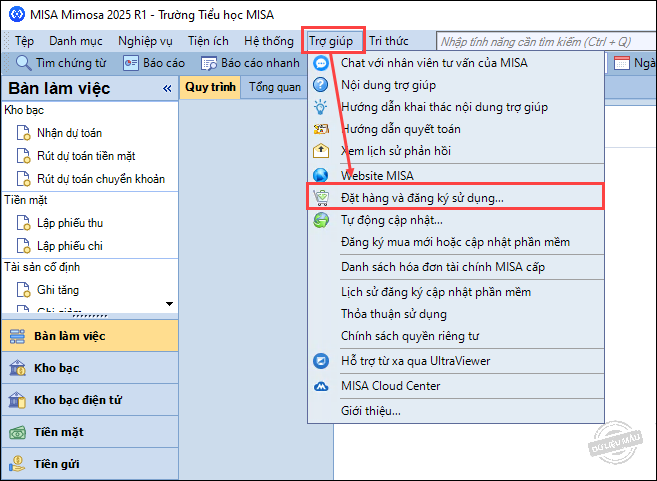Select Tự động cập nhật menu entry

click(456, 220)
